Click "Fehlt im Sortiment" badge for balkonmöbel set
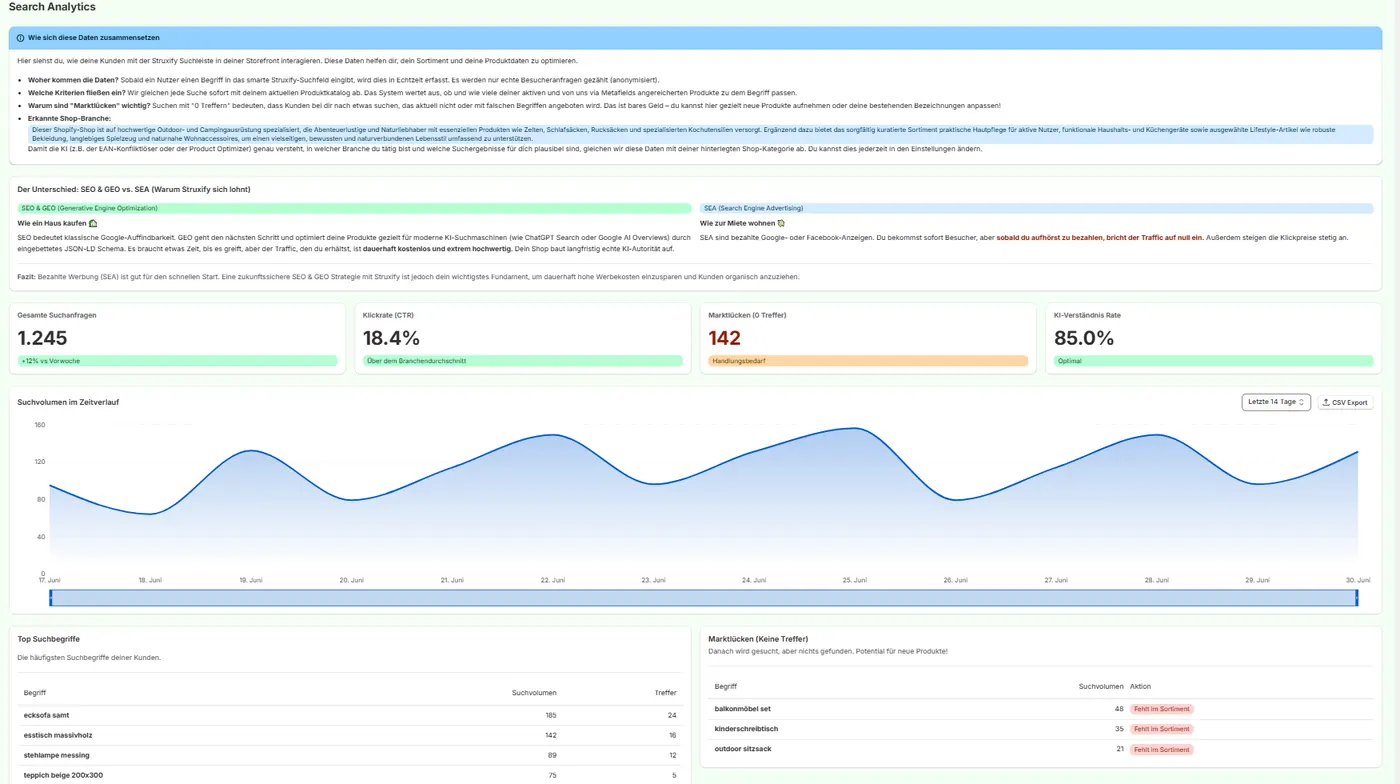The image size is (1400, 784). [1162, 709]
